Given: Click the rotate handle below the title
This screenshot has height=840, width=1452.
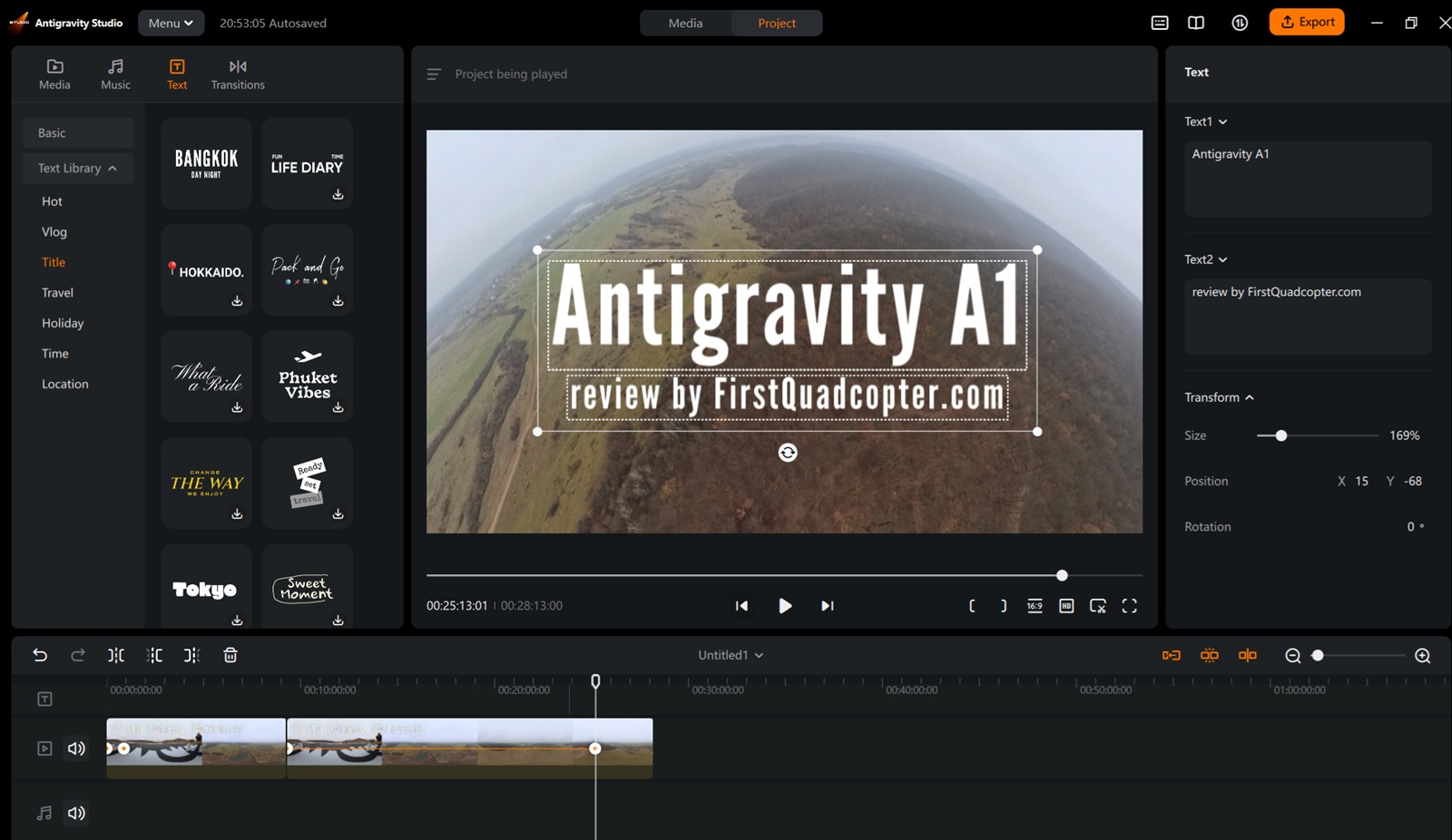Looking at the screenshot, I should point(788,453).
